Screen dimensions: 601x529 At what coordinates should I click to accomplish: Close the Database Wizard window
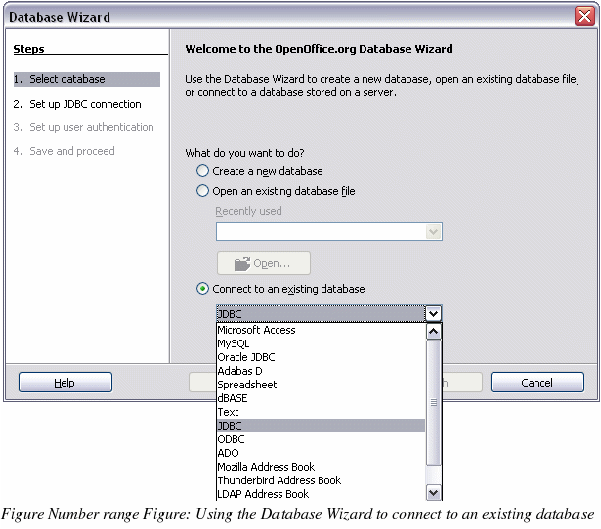click(x=585, y=17)
